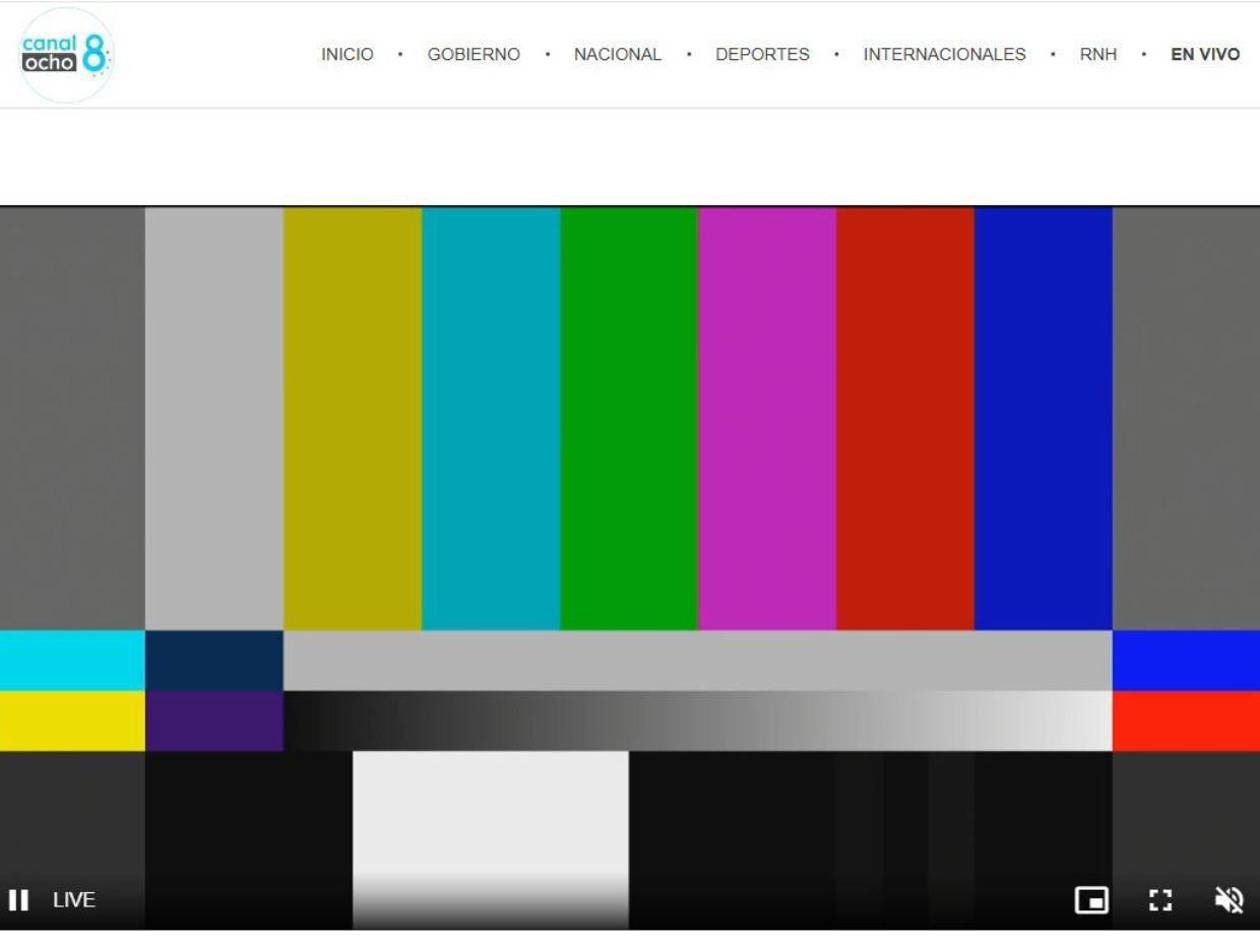The image size is (1260, 945).
Task: Jump to LIVE position in player
Action: [x=74, y=900]
